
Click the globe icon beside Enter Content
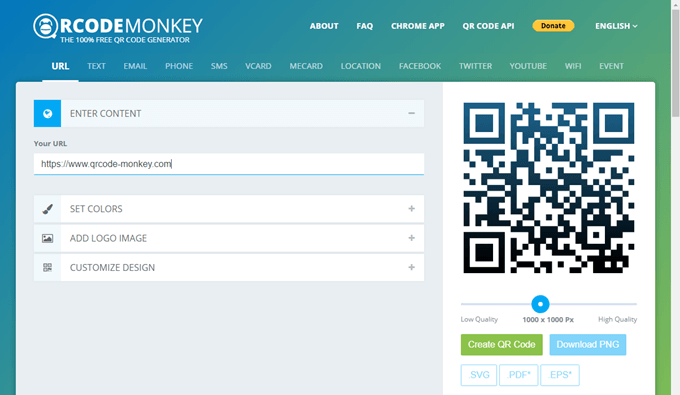pos(48,114)
